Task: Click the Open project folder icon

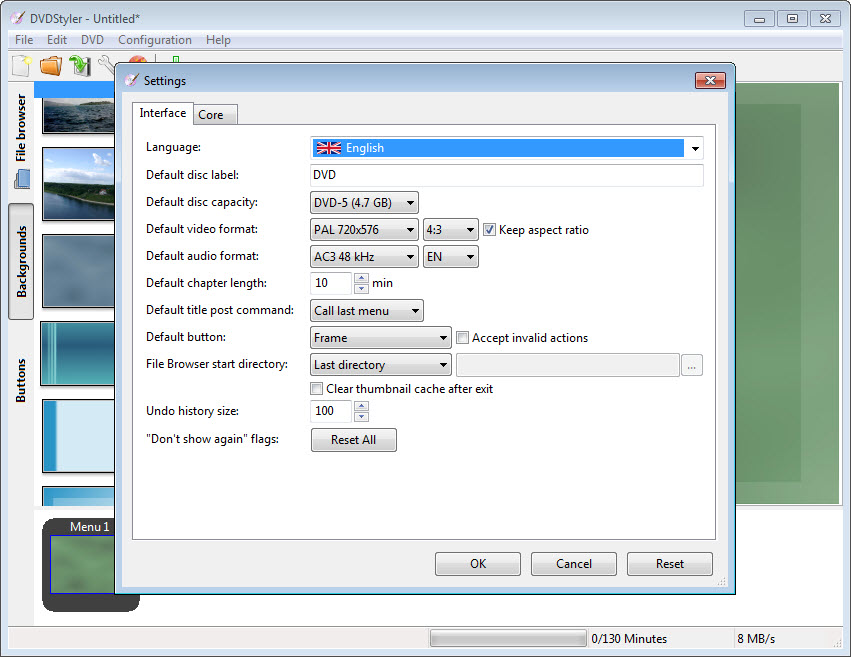Action: pos(51,66)
